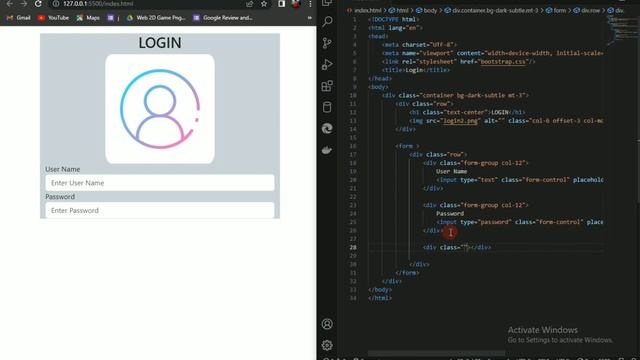Click the Password text on line 24
This screenshot has height=360, width=640.
[x=450, y=213]
